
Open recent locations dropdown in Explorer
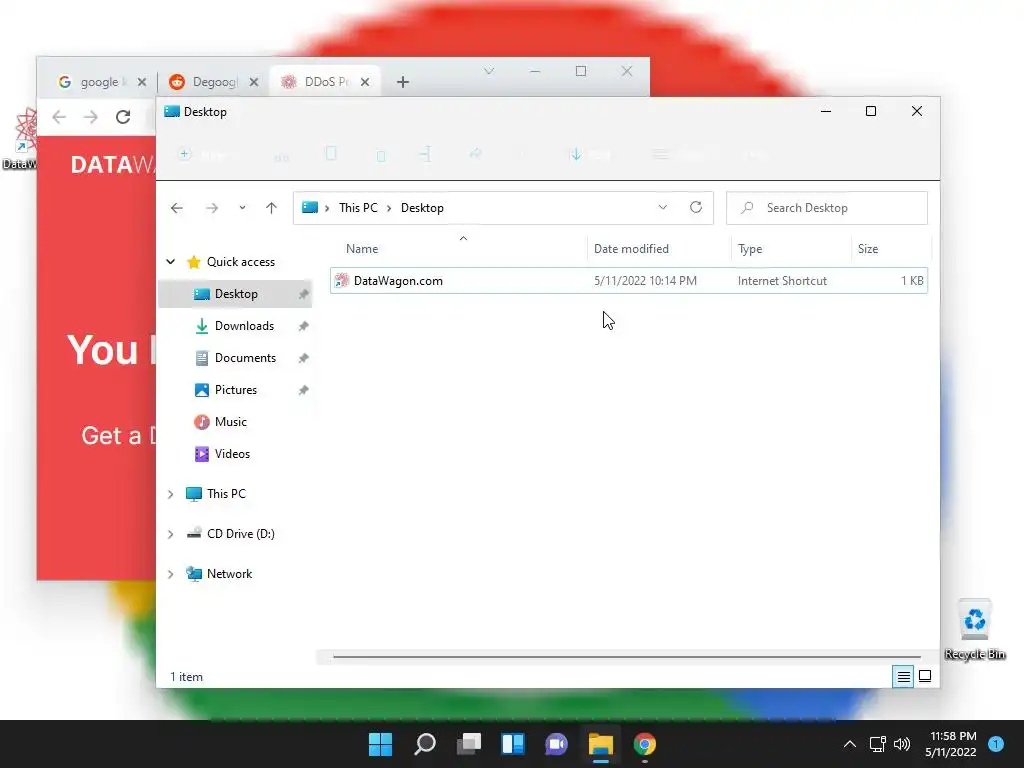pos(242,208)
